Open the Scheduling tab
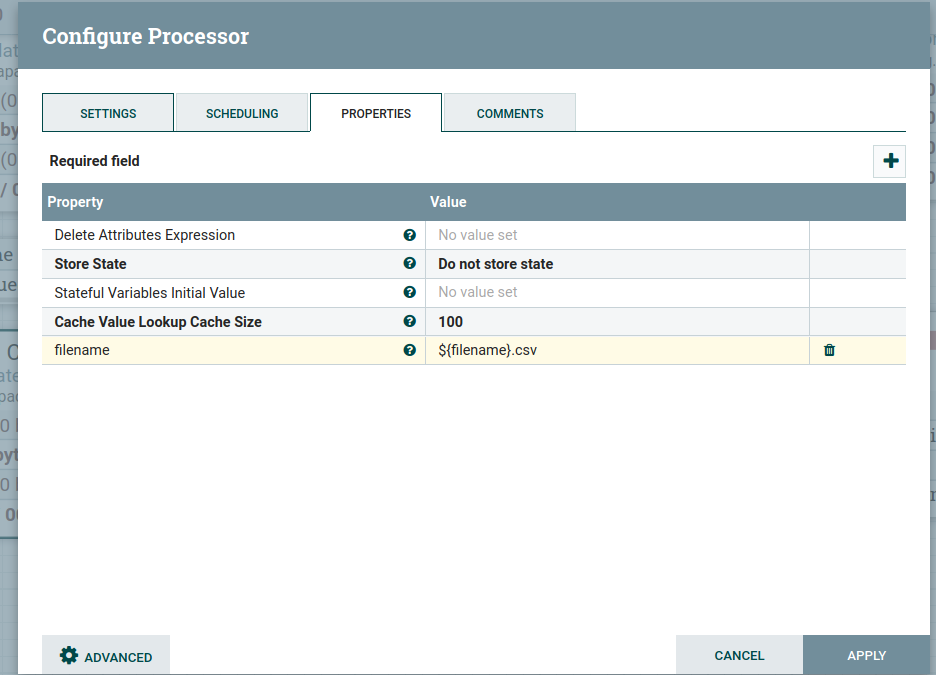This screenshot has width=936, height=675. coord(242,113)
